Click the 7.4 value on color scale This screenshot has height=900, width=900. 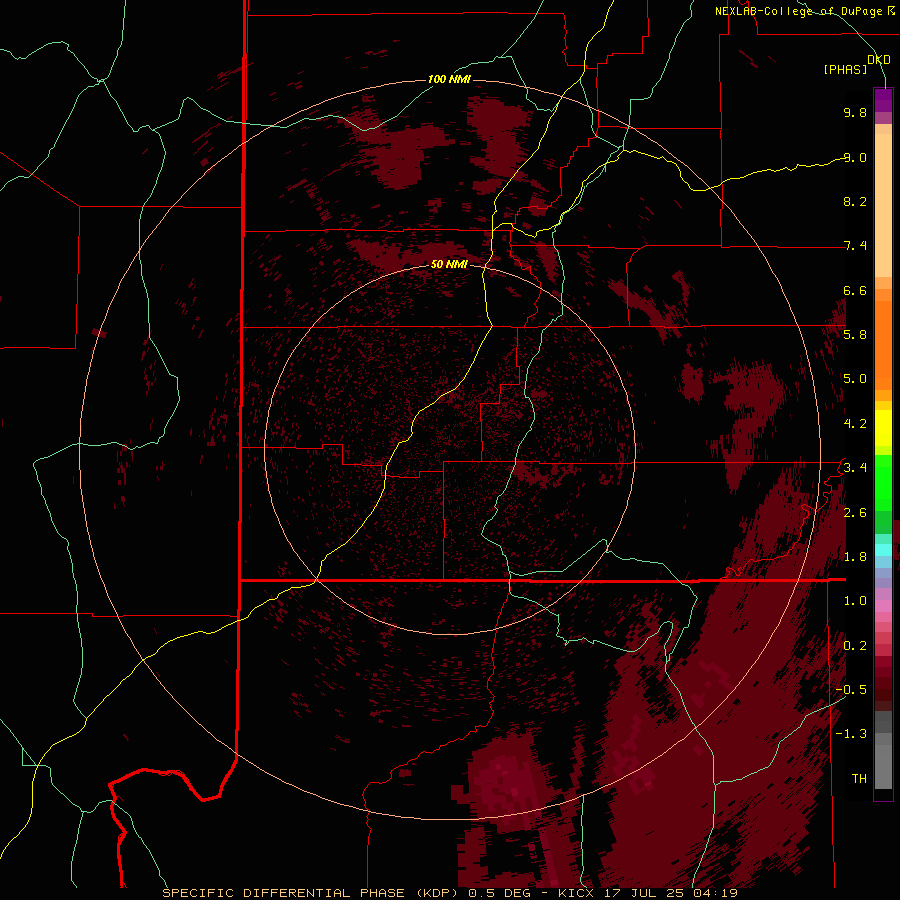coord(855,246)
